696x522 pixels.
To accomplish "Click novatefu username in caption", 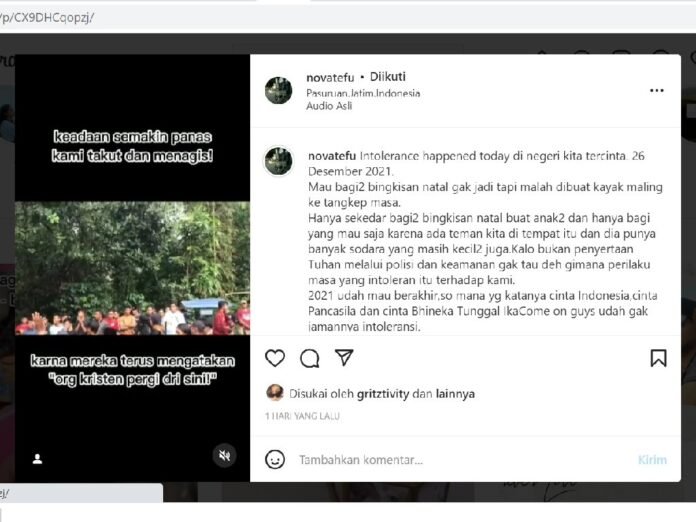I will tap(332, 156).
